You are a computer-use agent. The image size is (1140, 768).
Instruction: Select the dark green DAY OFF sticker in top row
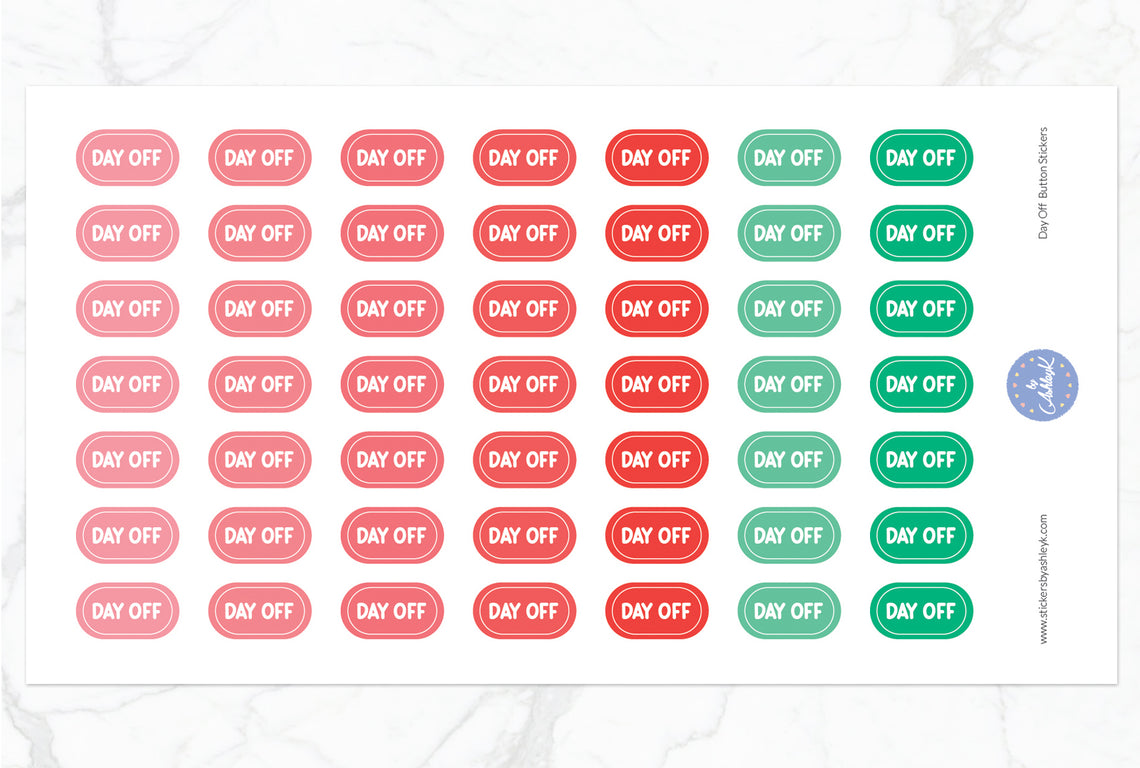(921, 158)
